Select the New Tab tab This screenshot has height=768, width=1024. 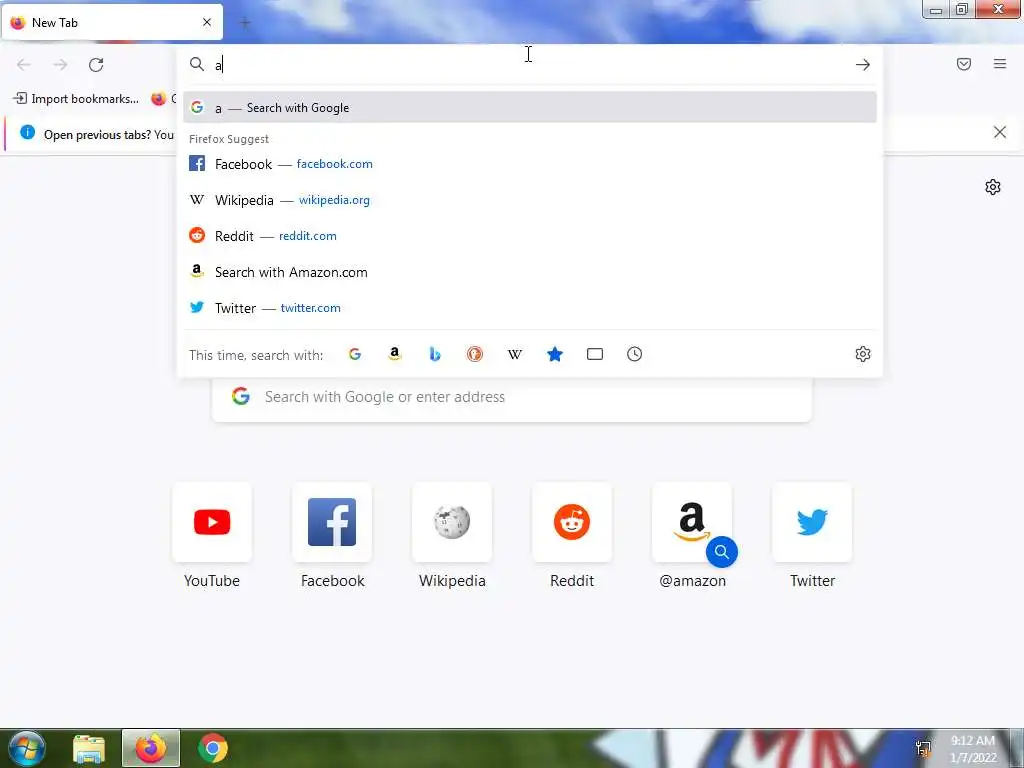click(112, 22)
